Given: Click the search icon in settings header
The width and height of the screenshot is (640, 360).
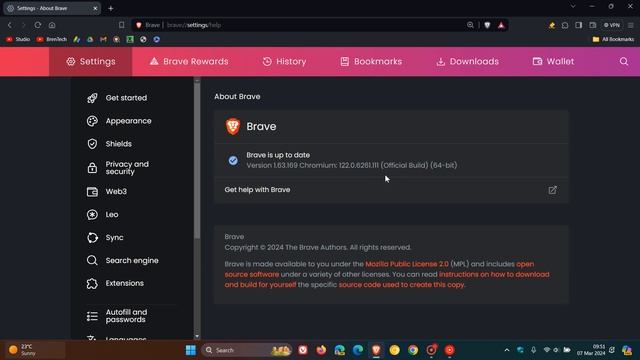Looking at the screenshot, I should [x=624, y=62].
